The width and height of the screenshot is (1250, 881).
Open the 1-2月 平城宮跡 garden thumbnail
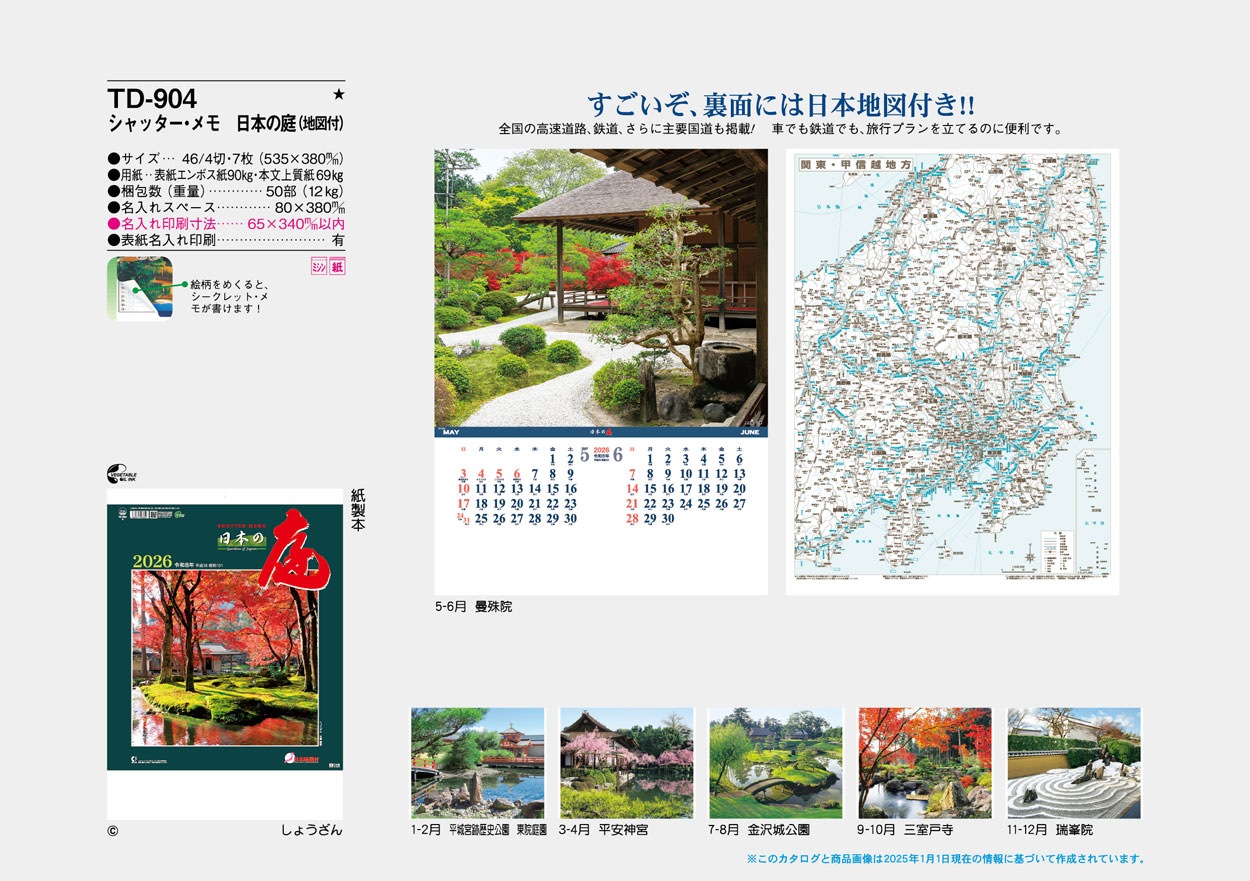point(478,763)
